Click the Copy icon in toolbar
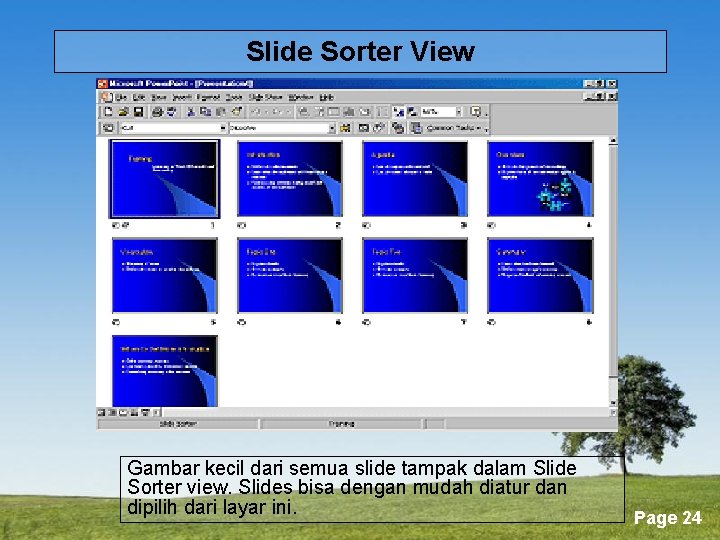720x540 pixels. click(x=205, y=112)
